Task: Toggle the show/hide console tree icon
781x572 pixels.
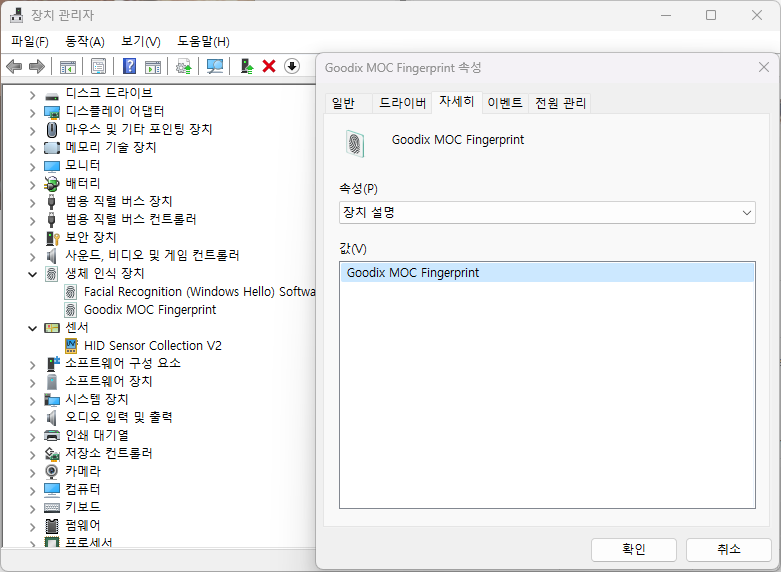Action: click(x=68, y=66)
